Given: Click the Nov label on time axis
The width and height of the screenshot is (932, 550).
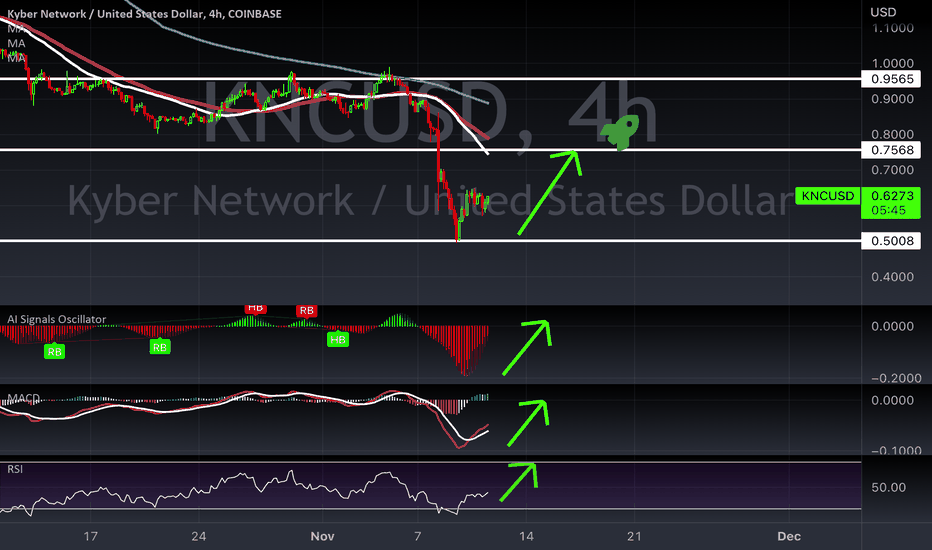Looking at the screenshot, I should [322, 536].
